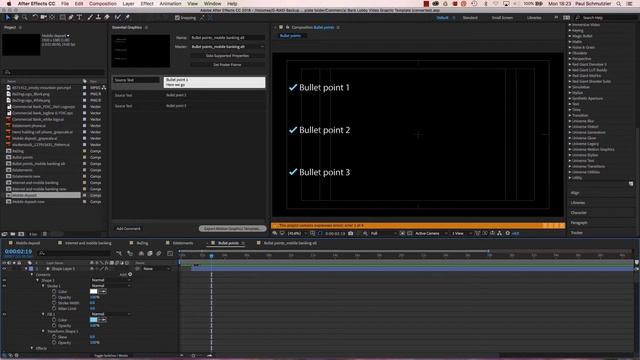Collapse the Contents group
The image size is (640, 360).
[32, 274]
